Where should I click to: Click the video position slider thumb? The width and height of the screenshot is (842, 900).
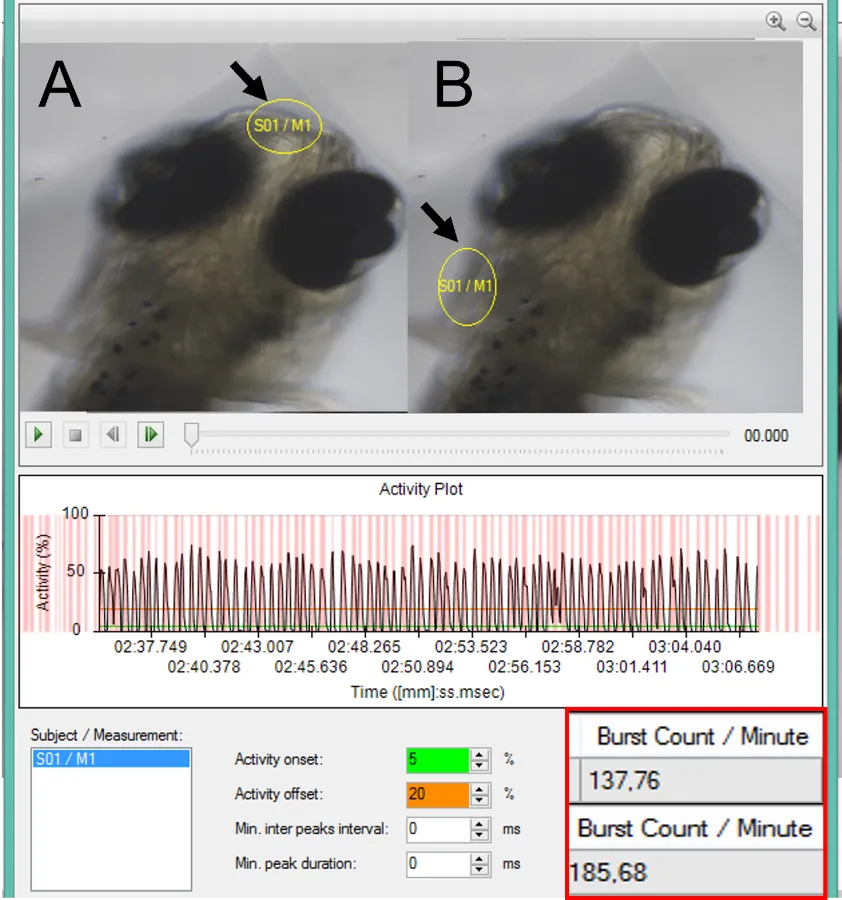[192, 435]
